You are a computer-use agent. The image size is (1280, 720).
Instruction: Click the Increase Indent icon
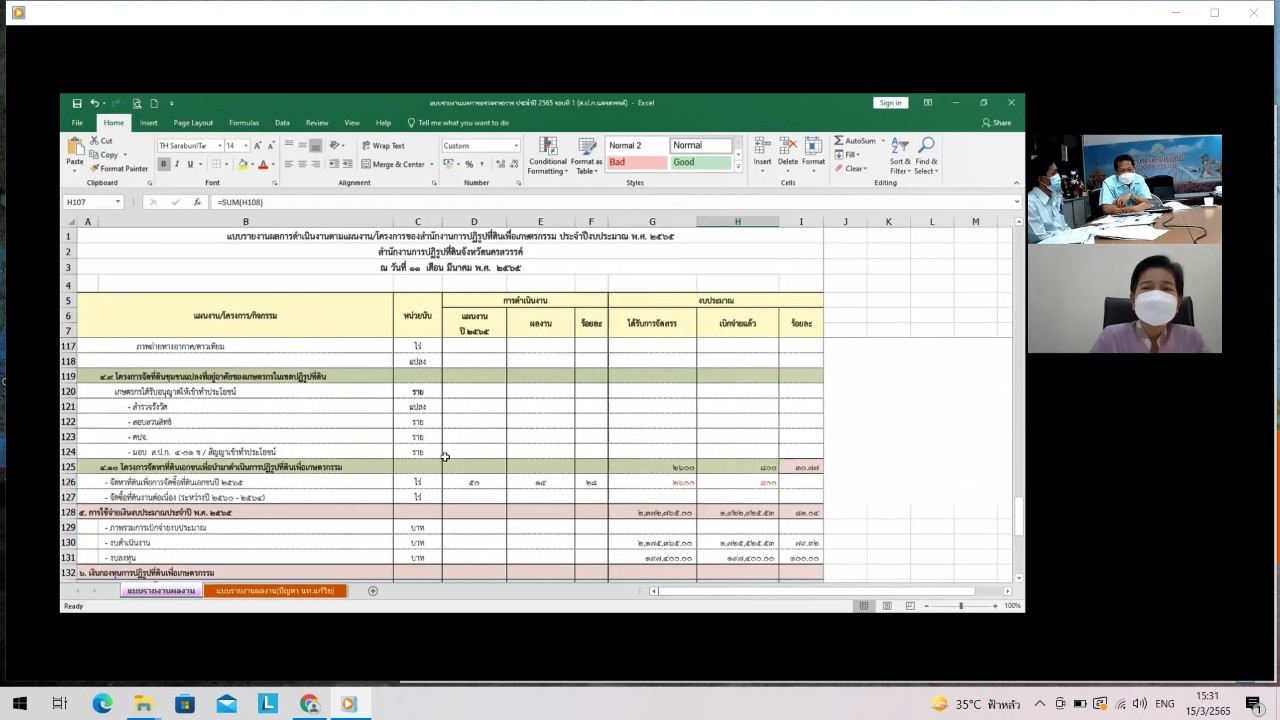(346, 164)
